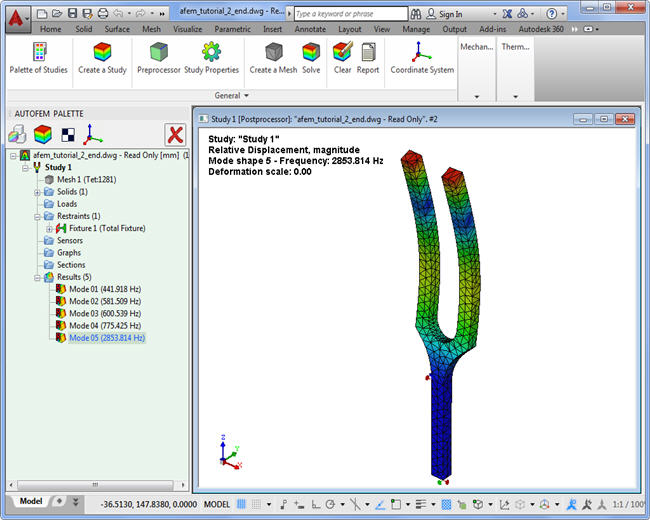Click the keyword search input field
650x520 pixels.
tap(351, 14)
